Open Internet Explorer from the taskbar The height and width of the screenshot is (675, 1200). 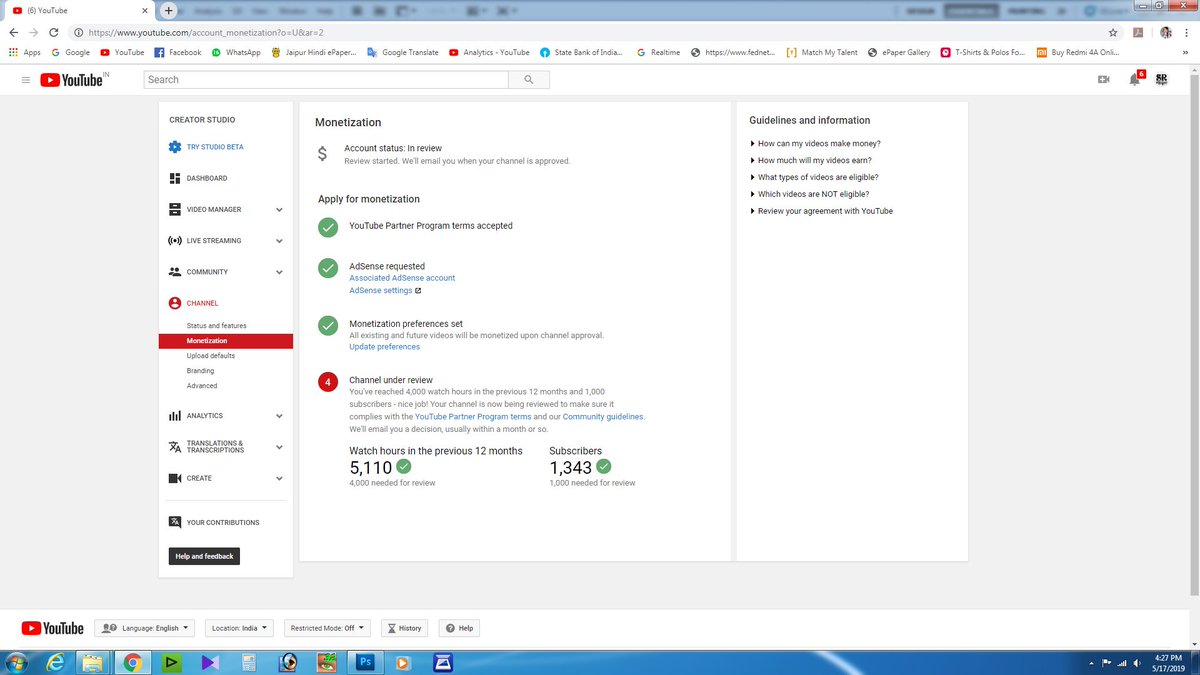[x=56, y=662]
